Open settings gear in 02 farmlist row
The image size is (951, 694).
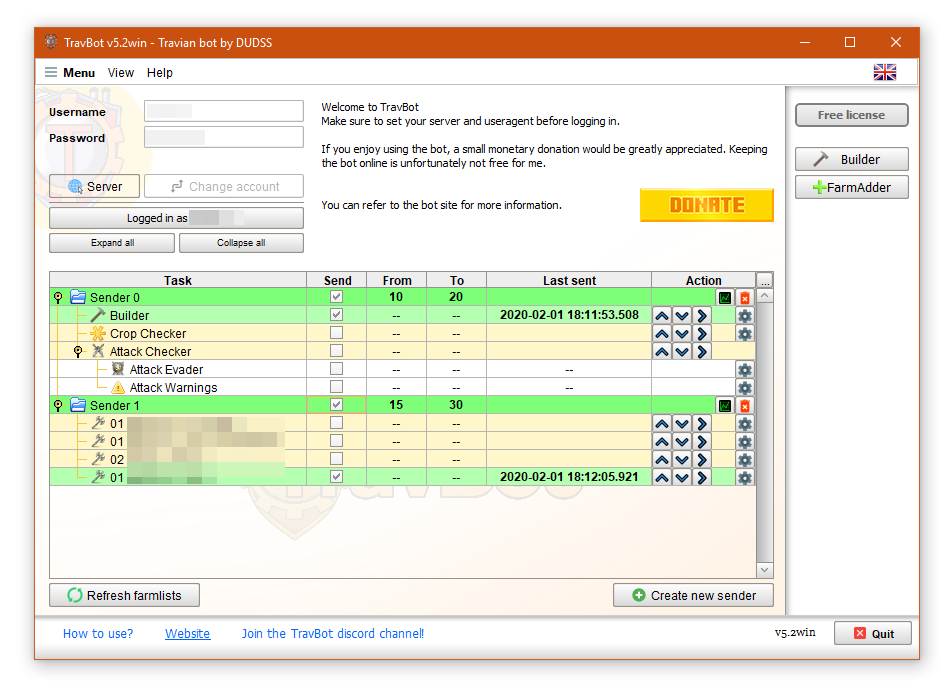coord(745,459)
